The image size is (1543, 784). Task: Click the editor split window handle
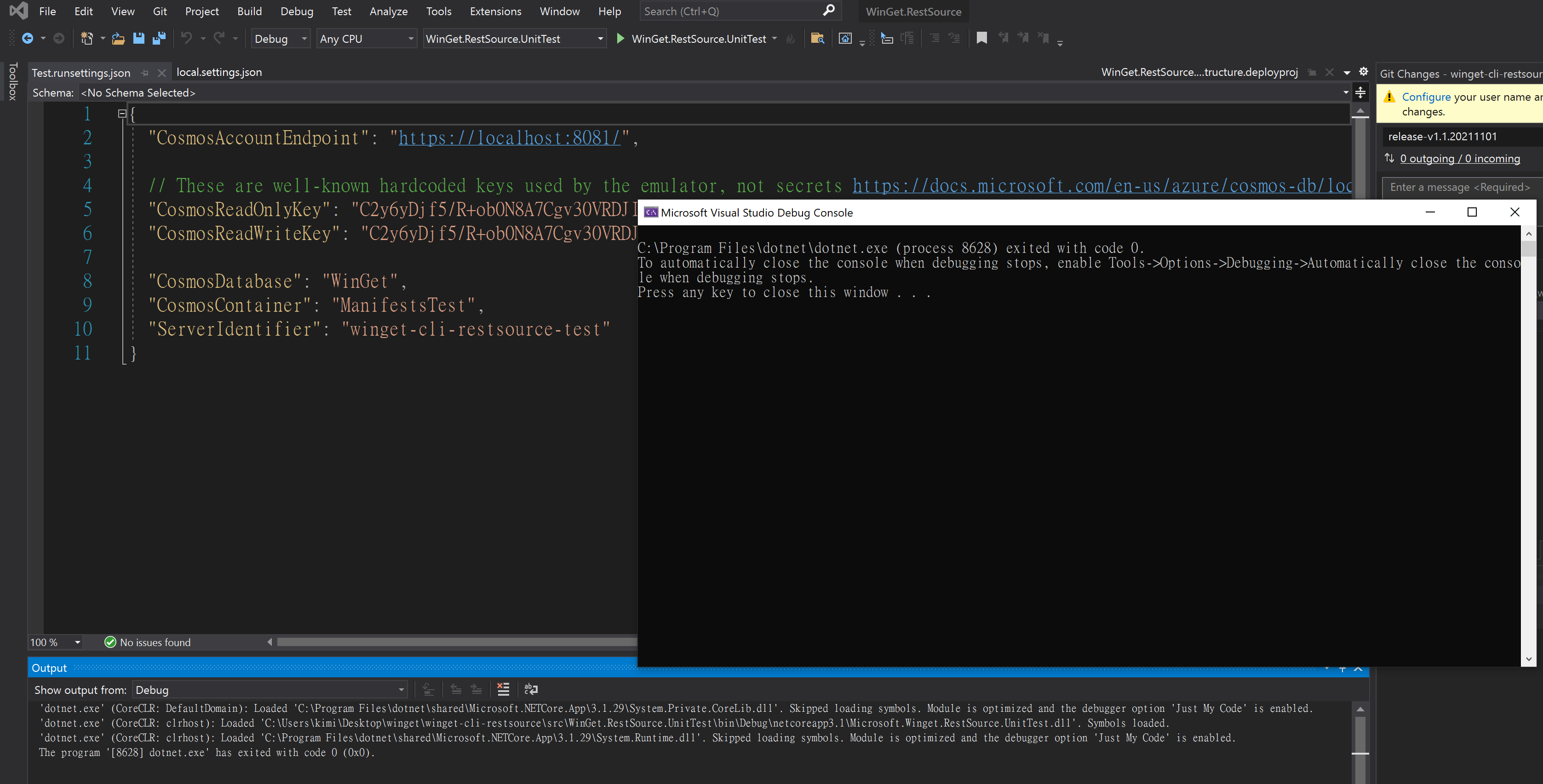point(1360,93)
